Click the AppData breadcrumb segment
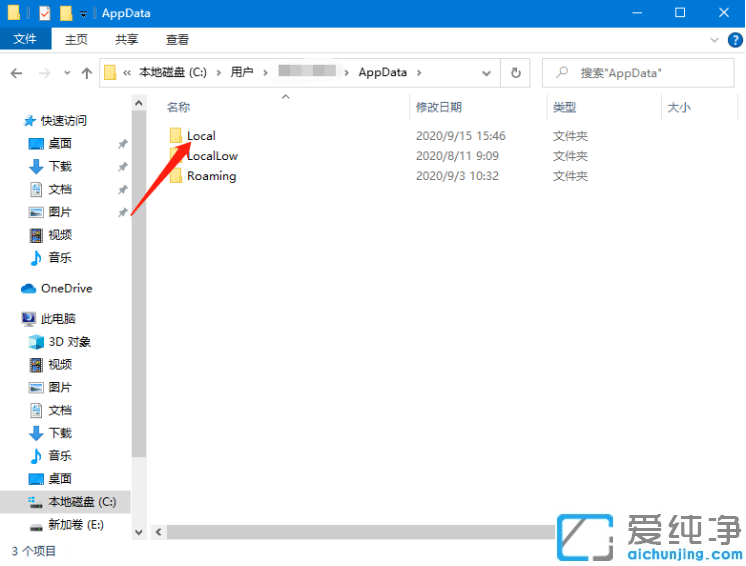The height and width of the screenshot is (566, 746). pos(383,72)
